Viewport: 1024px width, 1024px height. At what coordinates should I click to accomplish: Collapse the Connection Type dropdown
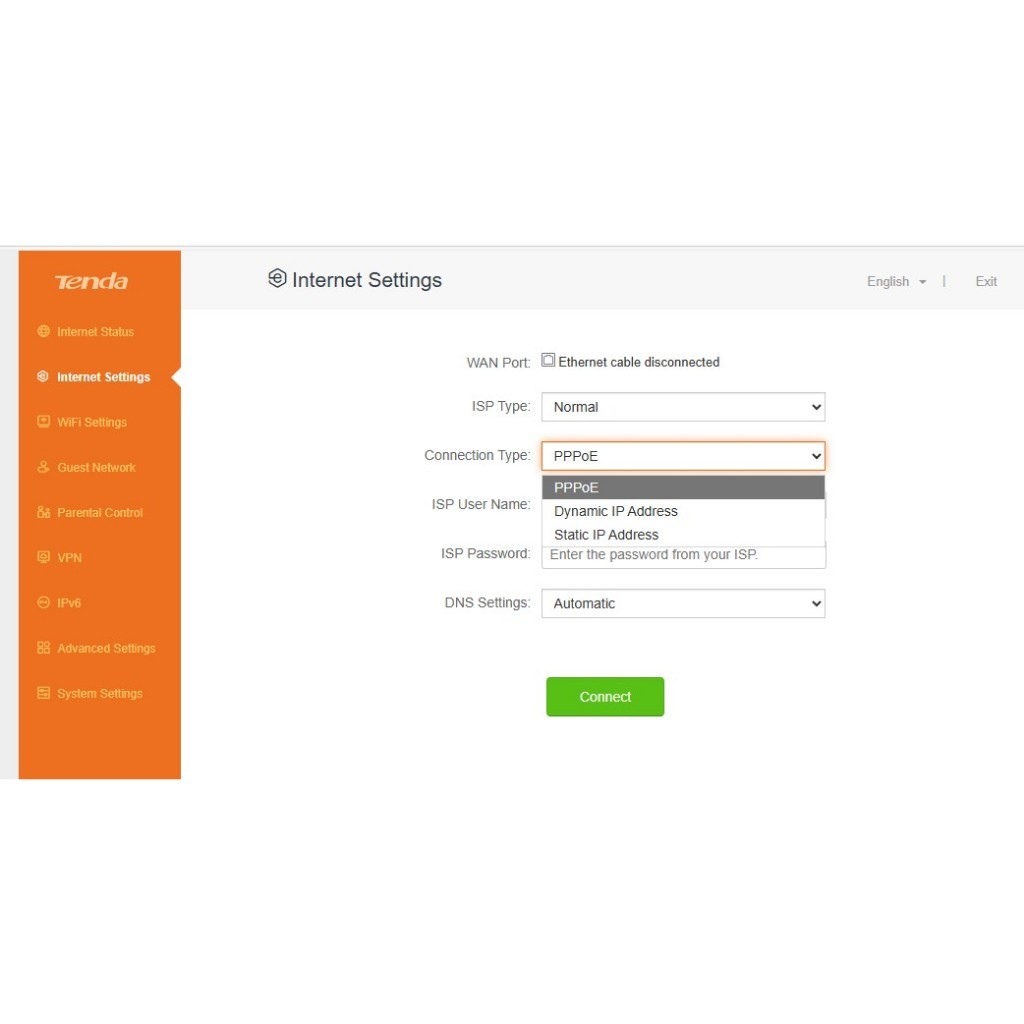pyautogui.click(x=683, y=456)
